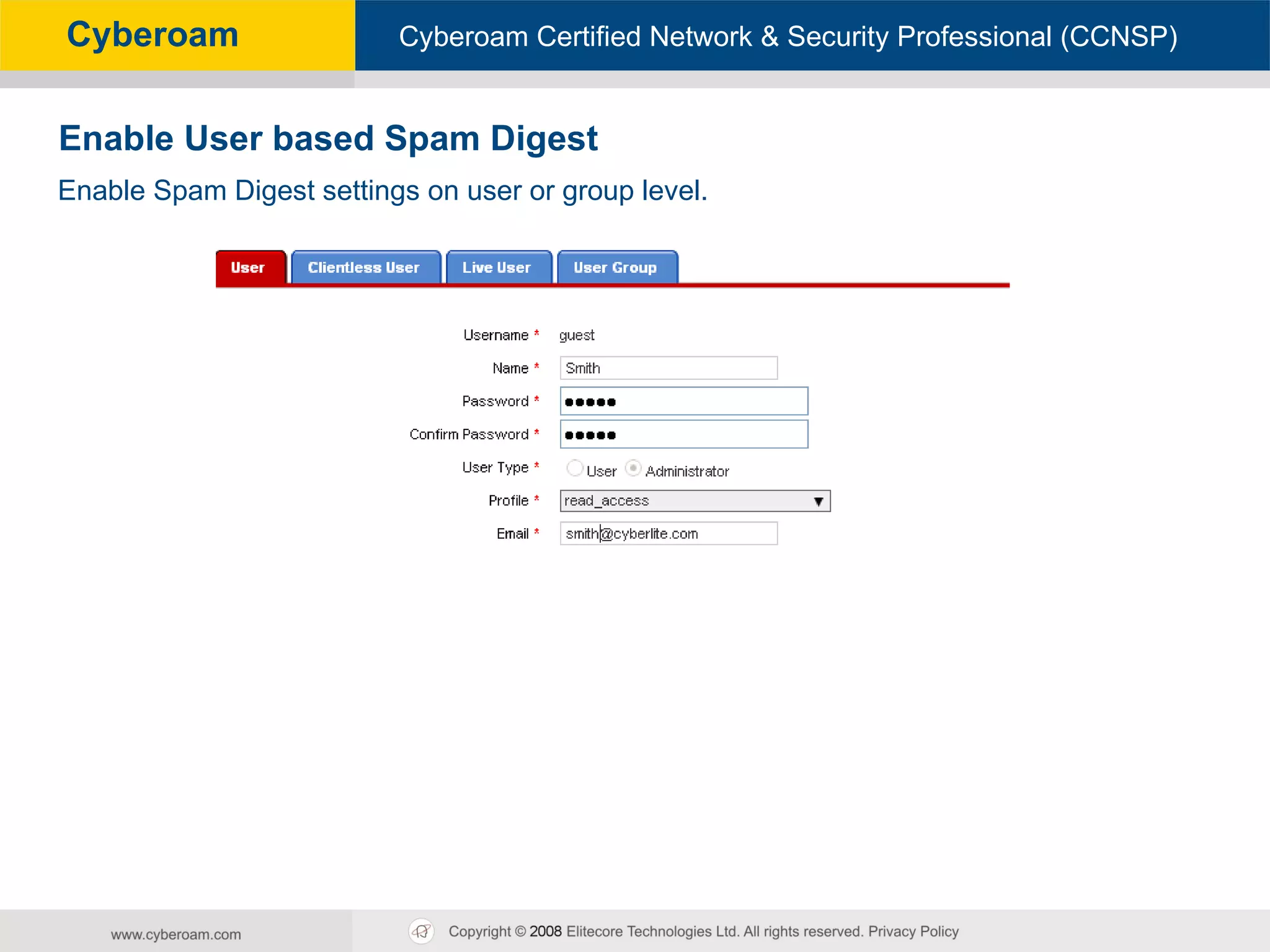Go to the User Group tab
Viewport: 1270px width, 952px height.
click(617, 267)
